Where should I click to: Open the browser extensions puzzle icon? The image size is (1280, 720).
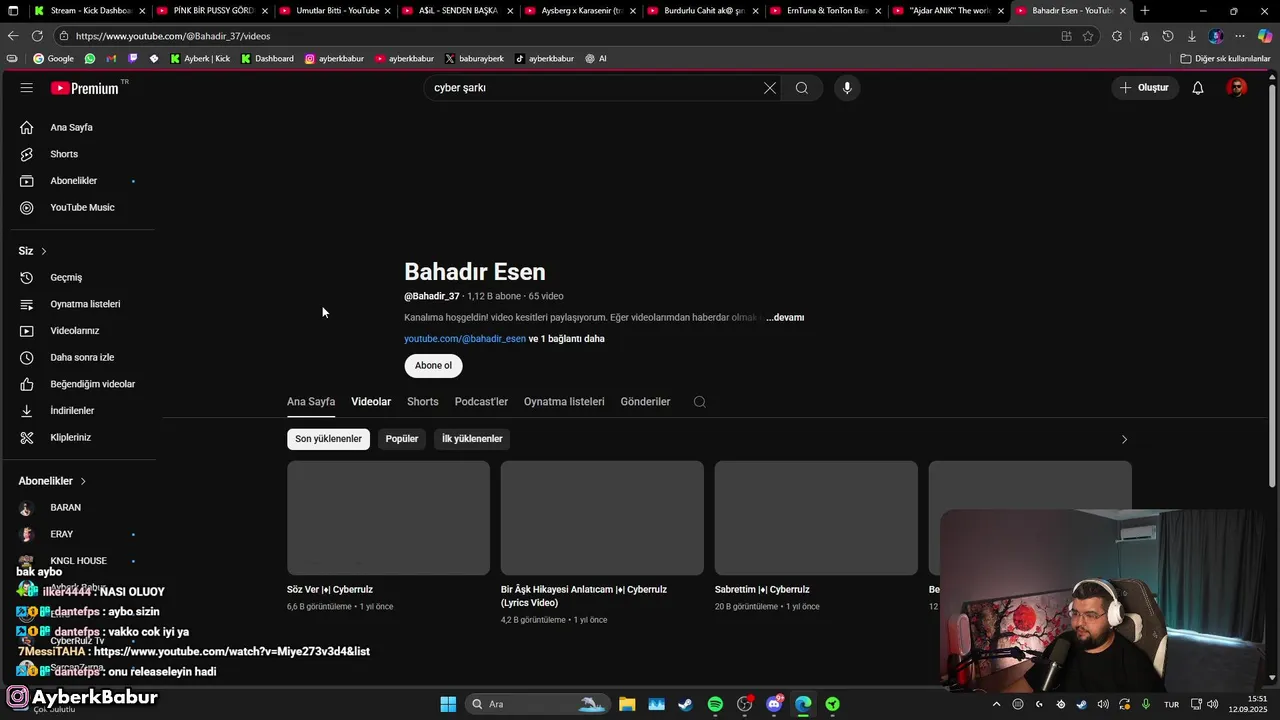[x=1117, y=36]
